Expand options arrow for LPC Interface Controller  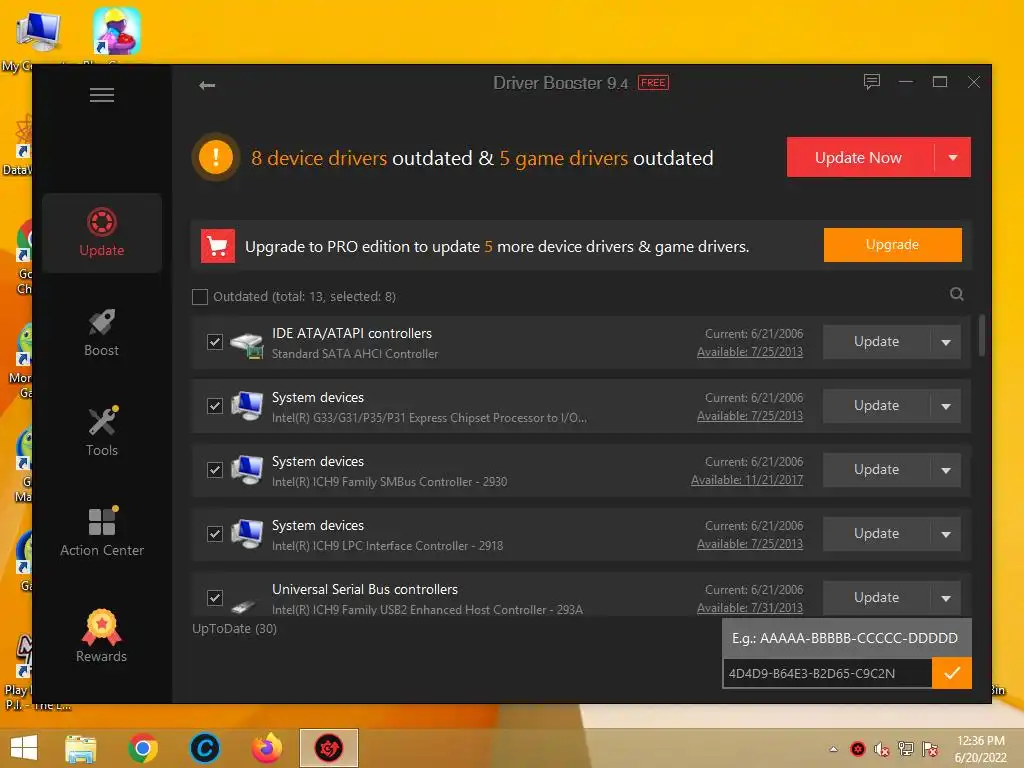point(946,534)
